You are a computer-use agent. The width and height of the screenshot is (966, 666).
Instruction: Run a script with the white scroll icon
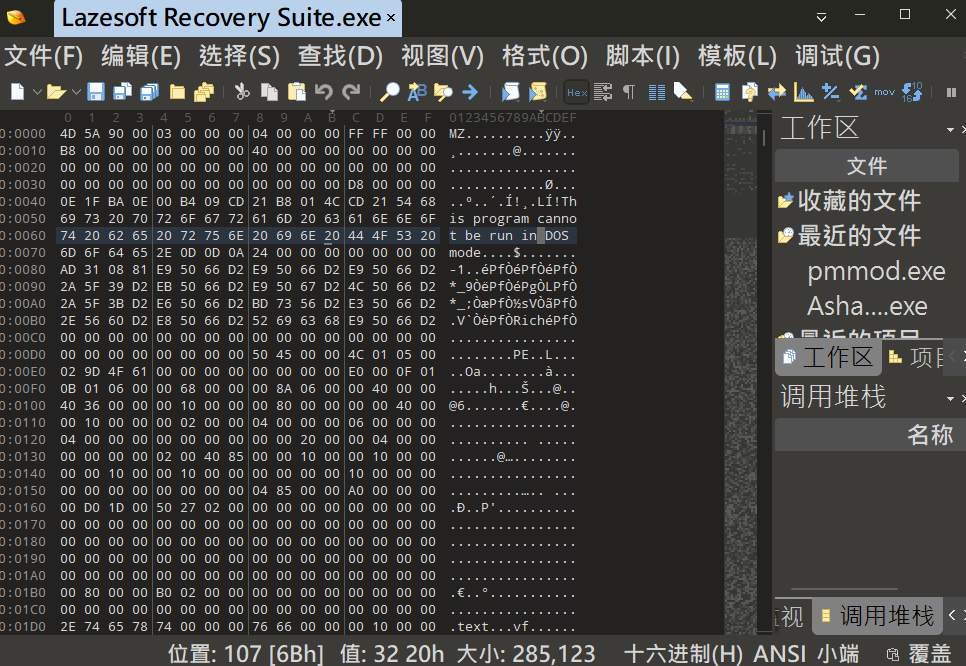click(510, 92)
